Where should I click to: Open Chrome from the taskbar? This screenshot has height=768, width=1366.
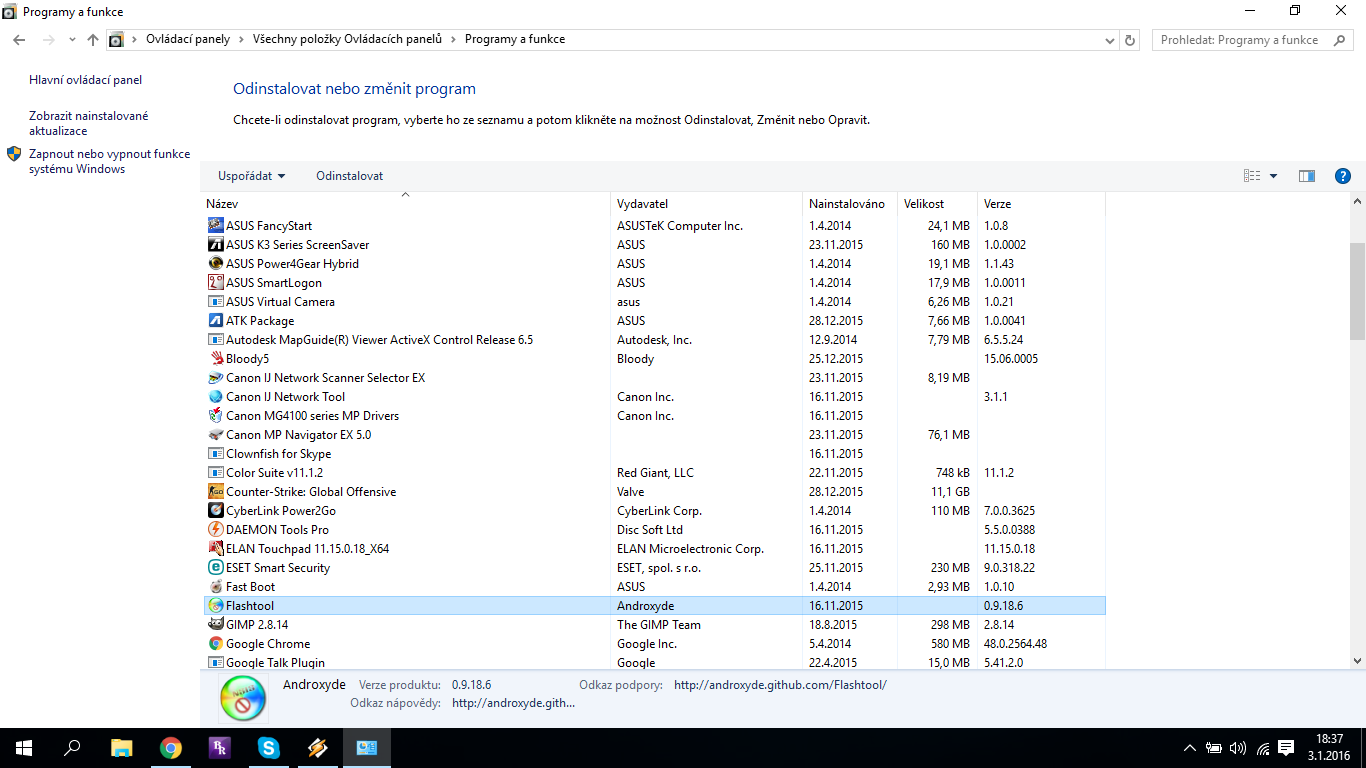(x=171, y=748)
